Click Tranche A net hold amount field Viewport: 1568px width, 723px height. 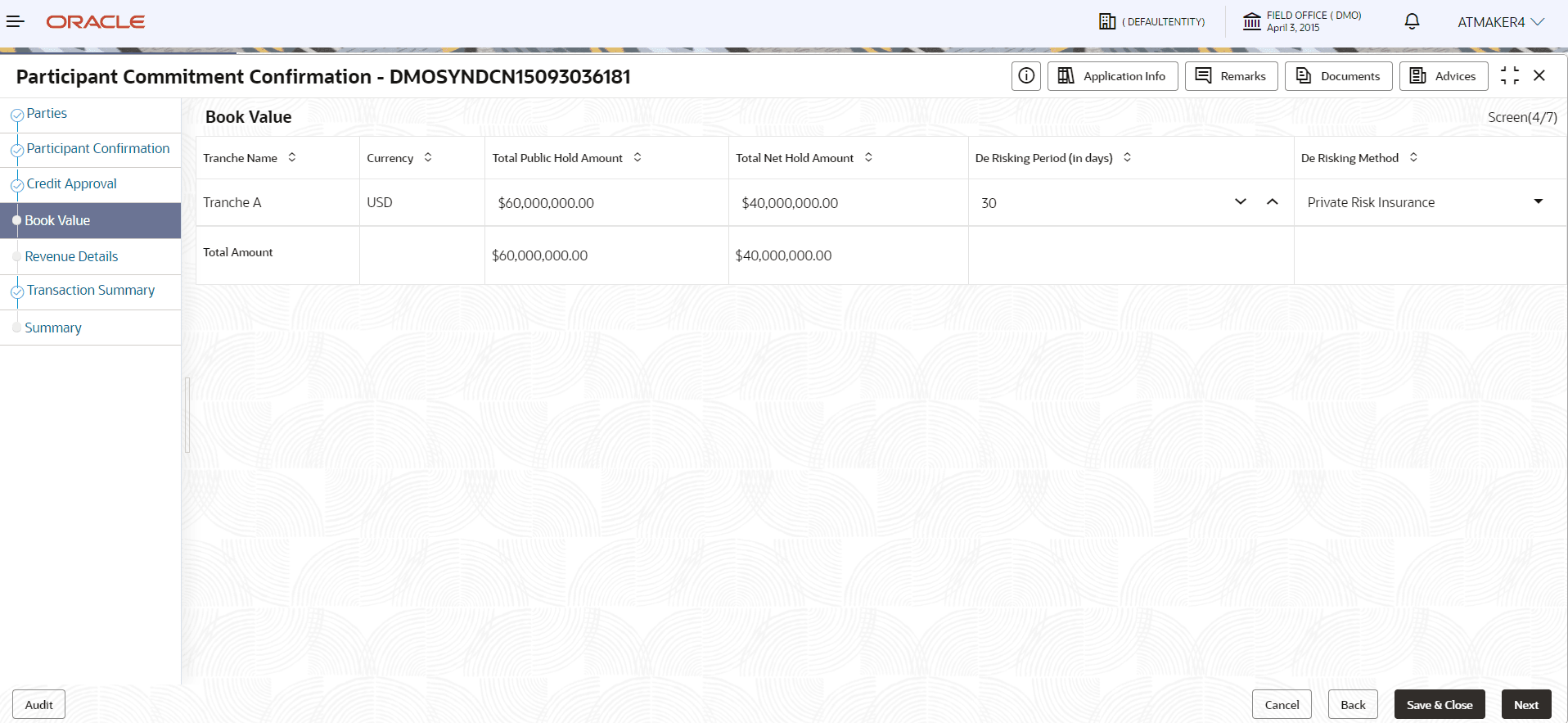point(849,202)
